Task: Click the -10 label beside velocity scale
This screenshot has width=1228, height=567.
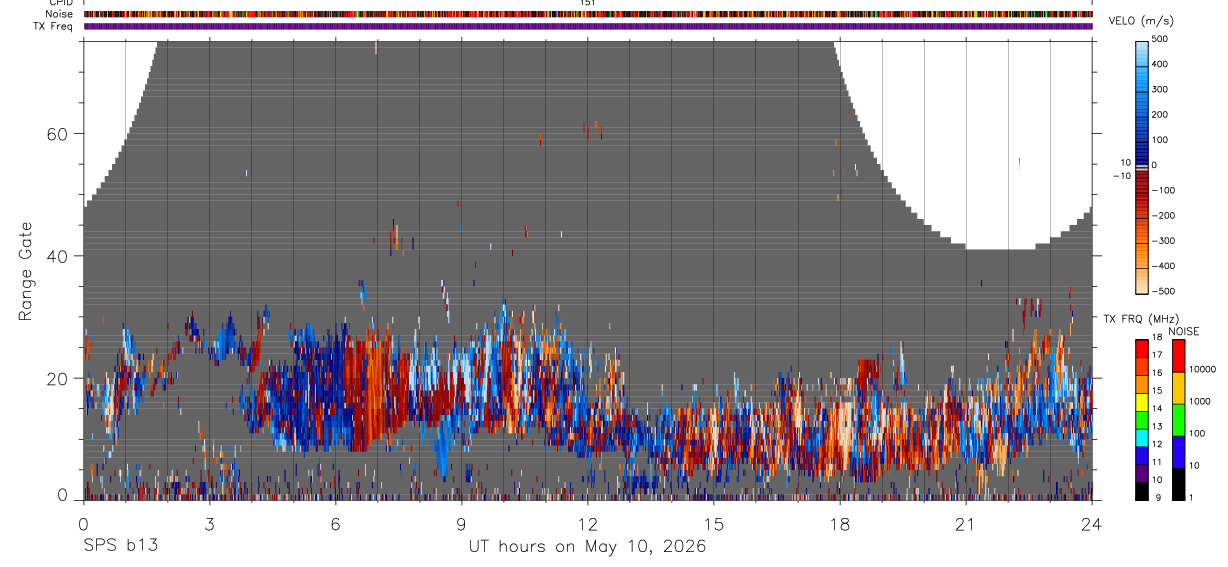Action: 1121,176
